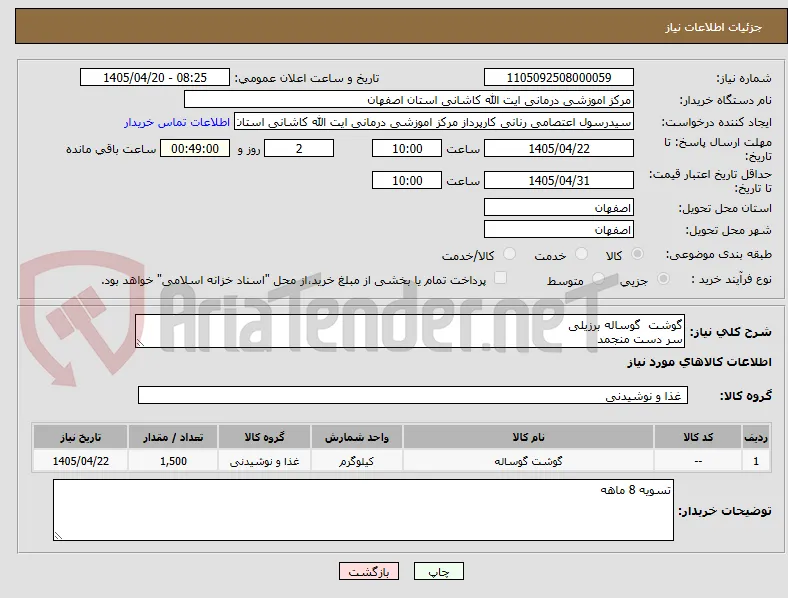Screen dimensions: 788x598
Task: Click the نام کالا column header
Action: pos(528,437)
